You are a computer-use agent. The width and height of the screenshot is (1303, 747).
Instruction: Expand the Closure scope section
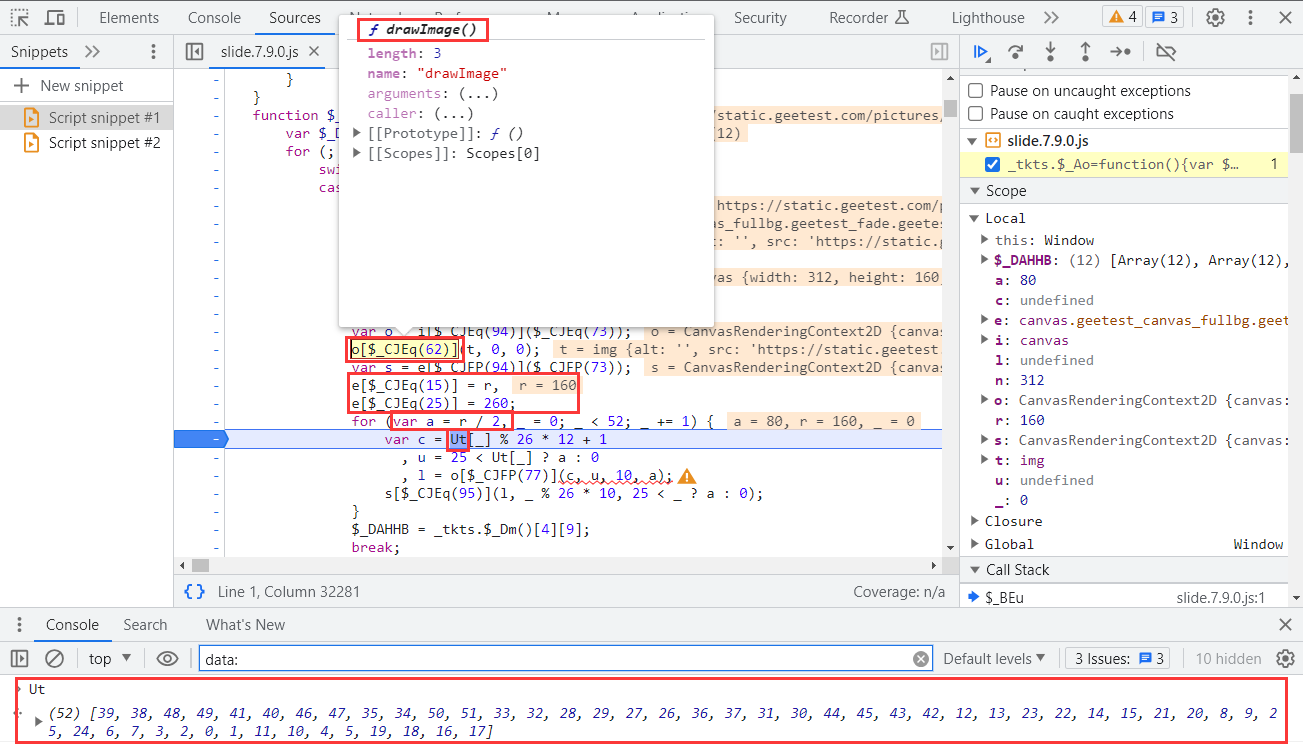[976, 521]
